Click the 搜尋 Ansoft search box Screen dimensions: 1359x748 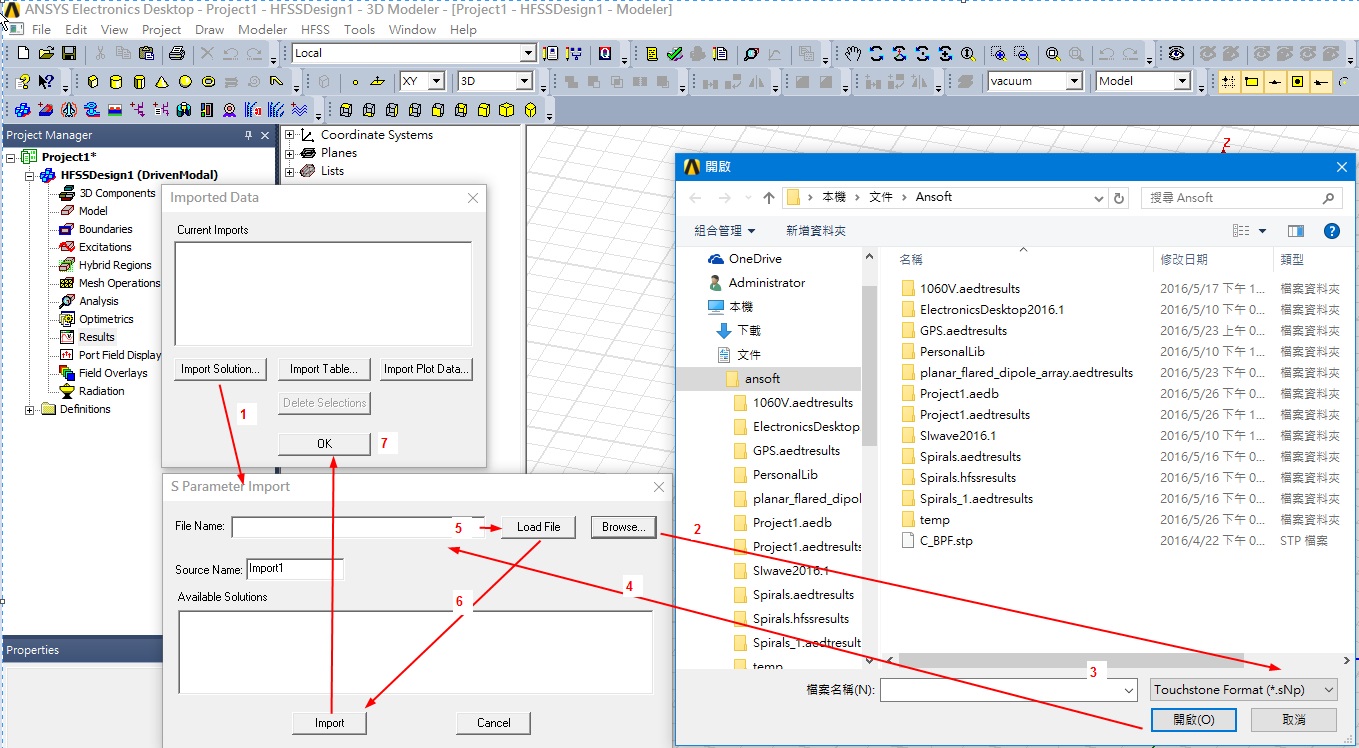1241,198
